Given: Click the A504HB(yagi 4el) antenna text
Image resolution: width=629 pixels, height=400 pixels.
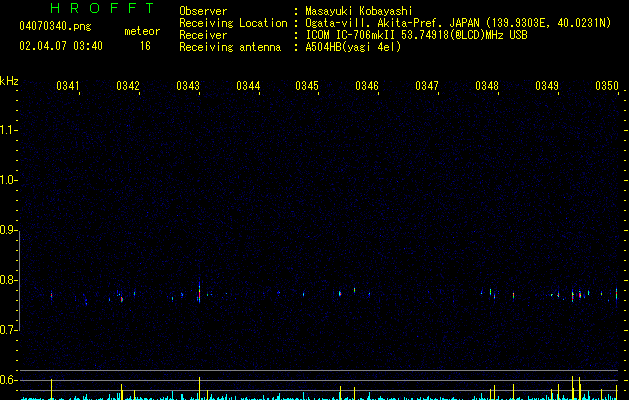Looking at the screenshot, I should click(x=353, y=47).
